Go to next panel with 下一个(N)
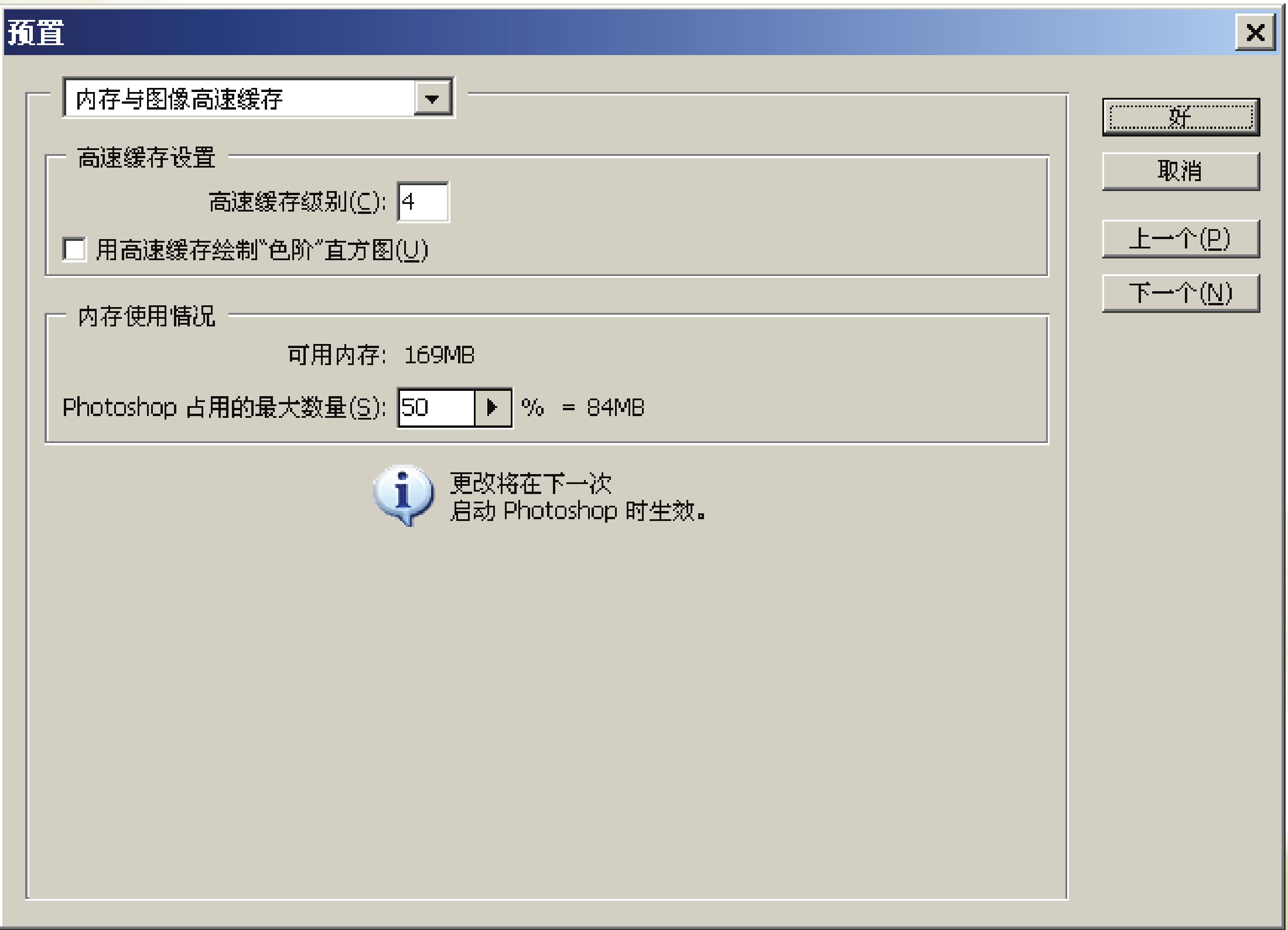This screenshot has width=1288, height=930. point(1181,293)
